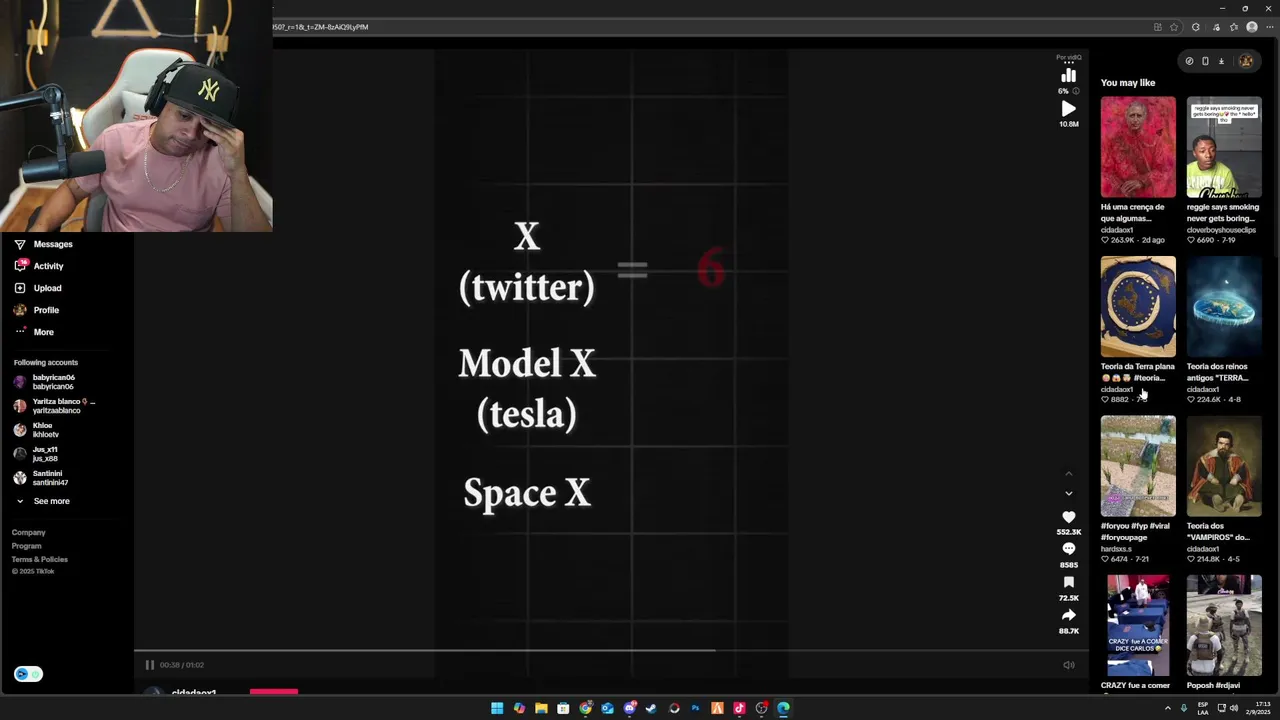Open comments with the speech bubble icon
1280x720 pixels.
tap(1068, 549)
